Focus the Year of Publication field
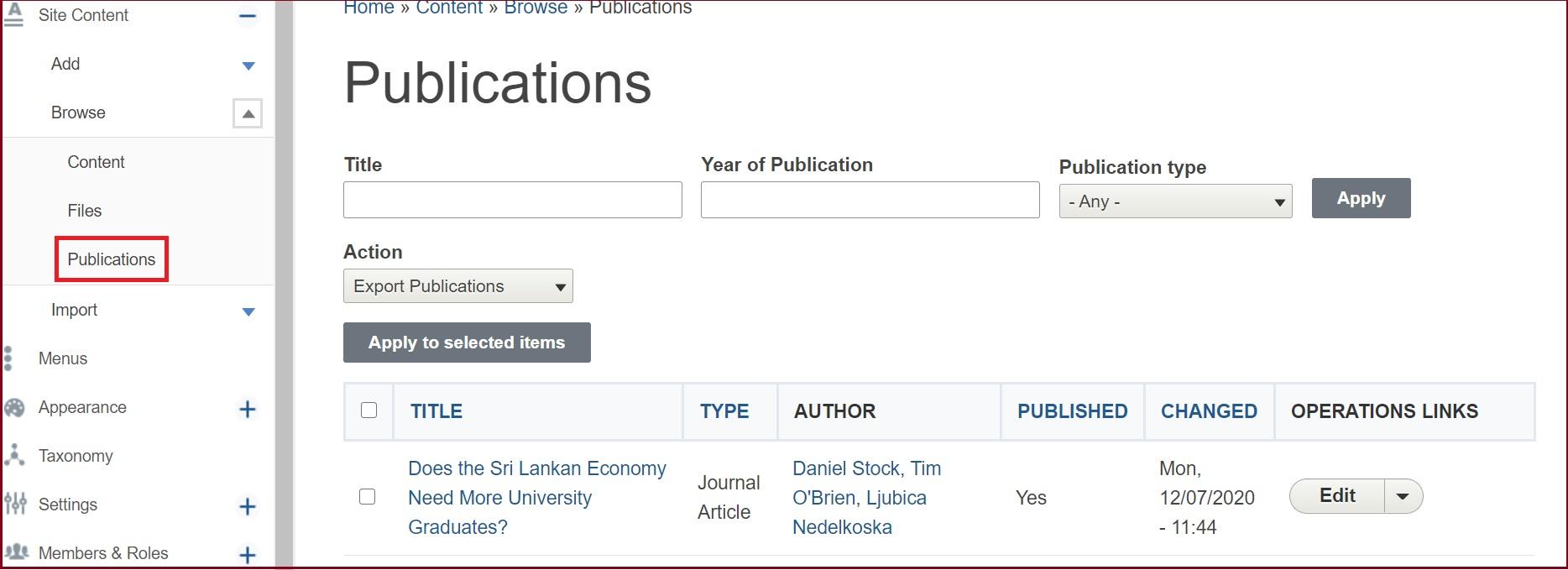Screen dimensions: 1568x570 (870, 200)
